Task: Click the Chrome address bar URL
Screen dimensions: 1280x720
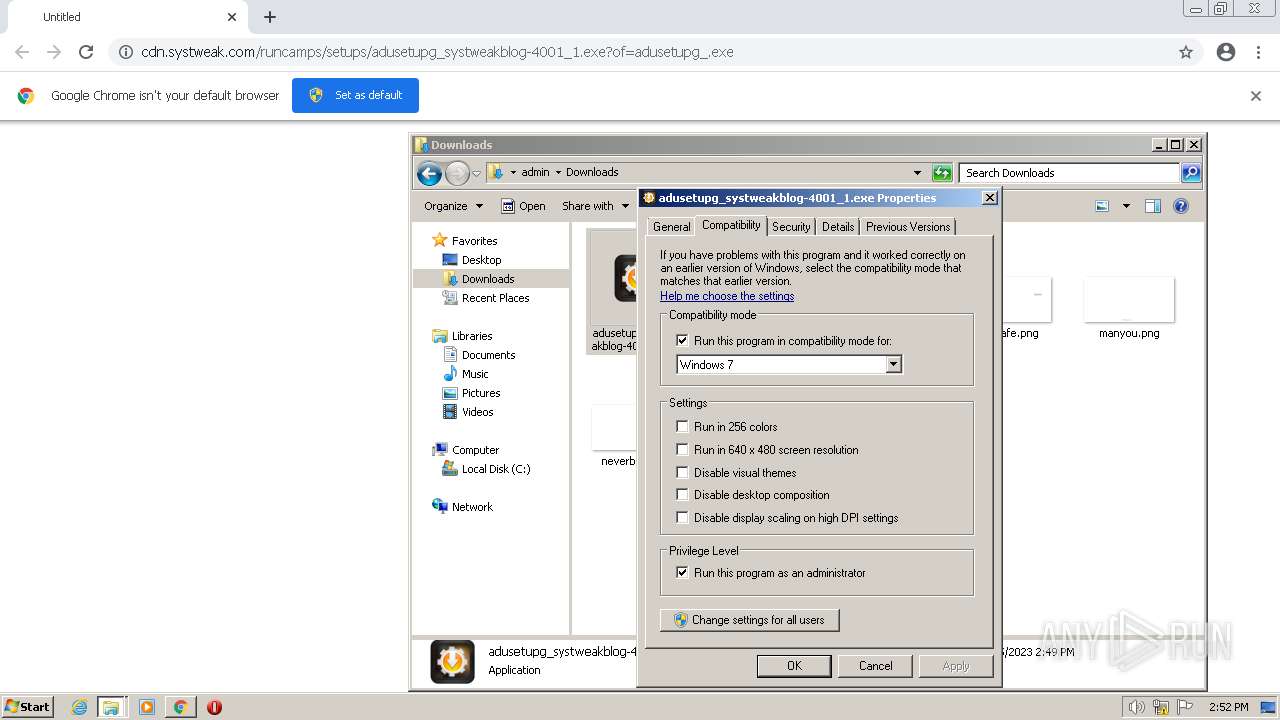Action: tap(437, 52)
